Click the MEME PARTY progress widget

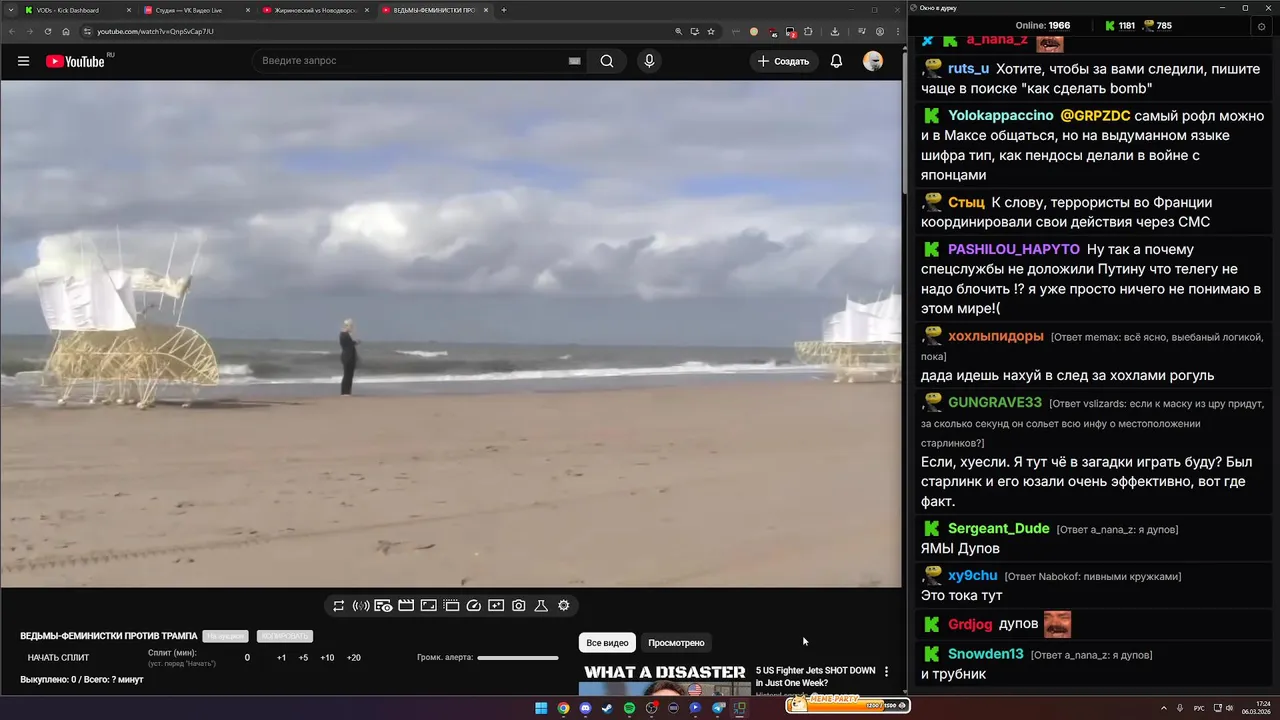846,704
